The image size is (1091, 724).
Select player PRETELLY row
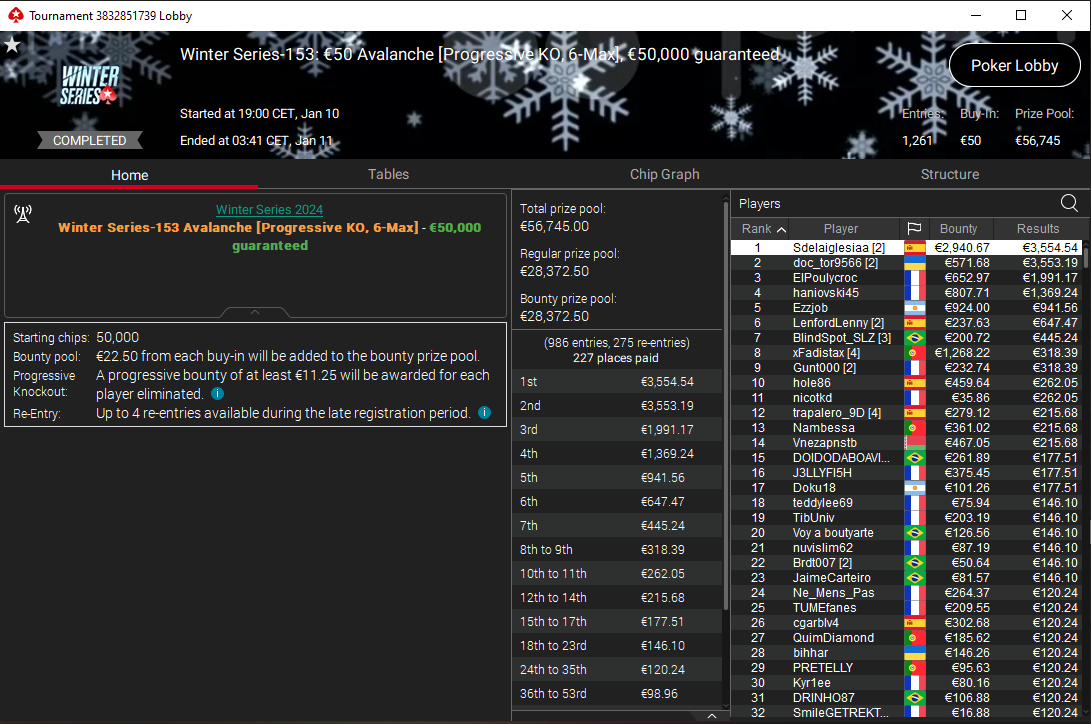(x=907, y=668)
